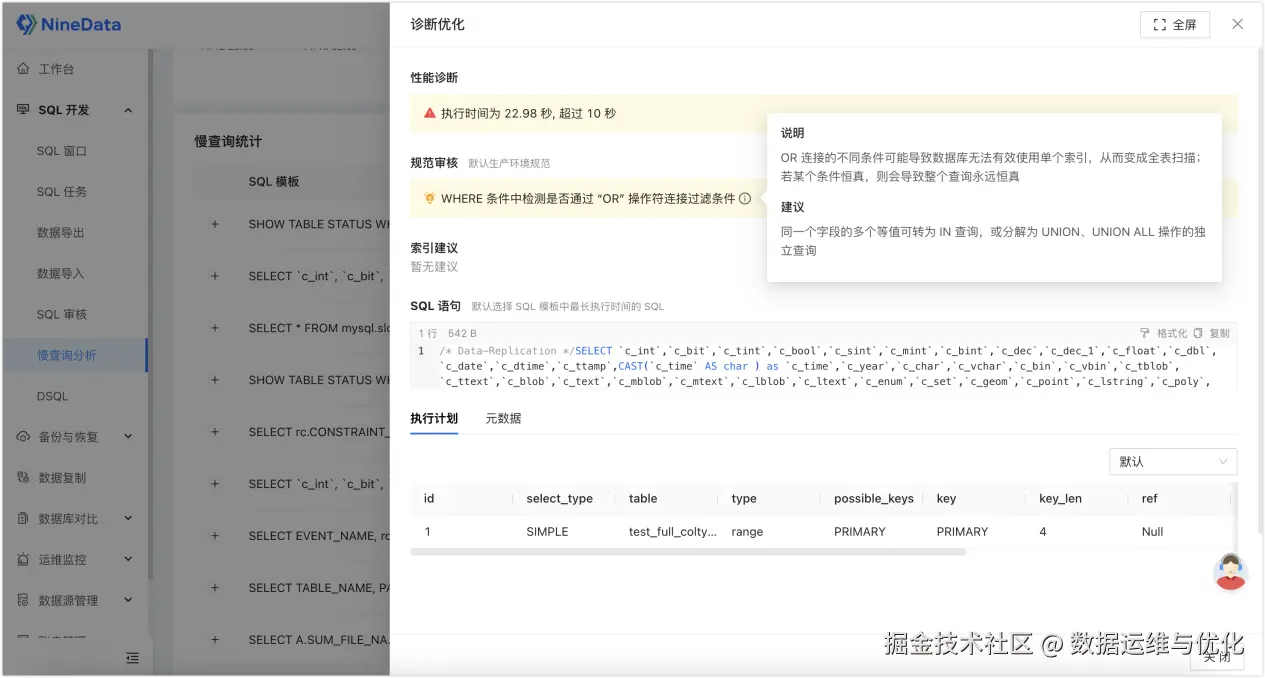The image size is (1265, 678).
Task: Click the 工作台 home icon
Action: (x=23, y=69)
